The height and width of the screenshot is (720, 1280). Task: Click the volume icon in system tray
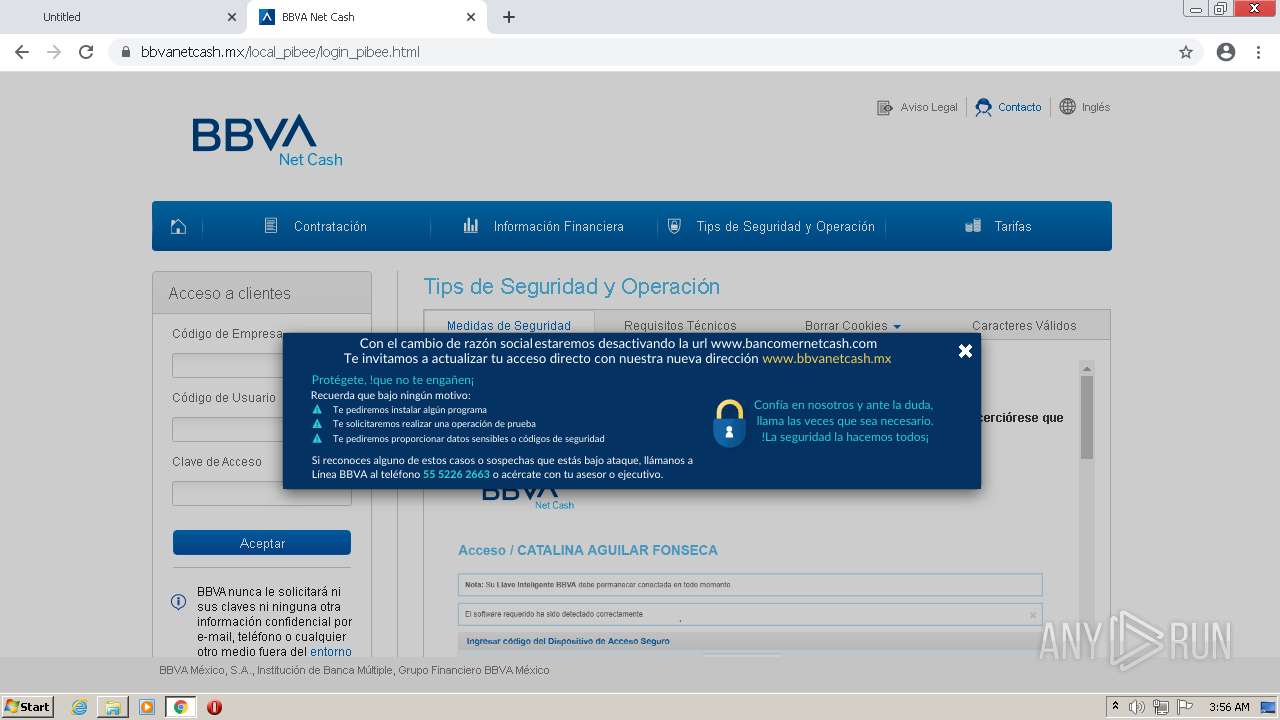[x=1137, y=707]
